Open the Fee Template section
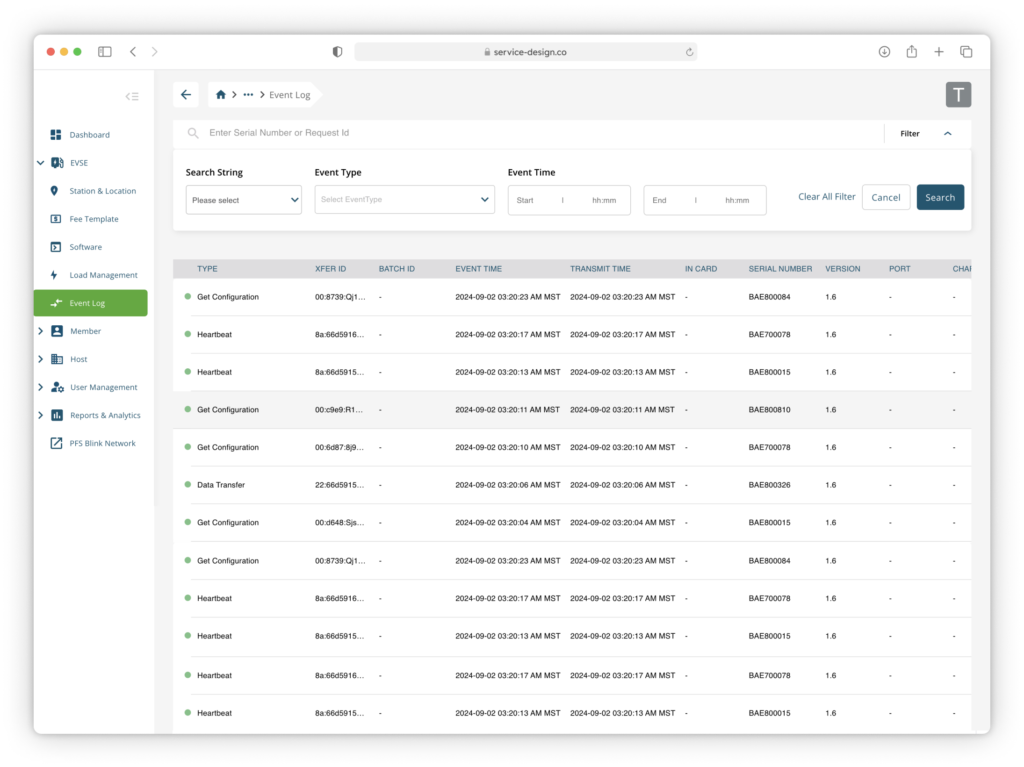The height and width of the screenshot is (767, 1024). tap(55, 218)
